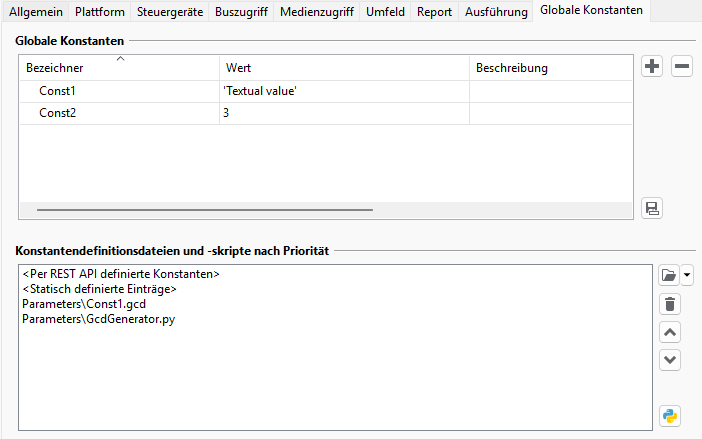
Task: Click the Python script icon
Action: [x=670, y=416]
